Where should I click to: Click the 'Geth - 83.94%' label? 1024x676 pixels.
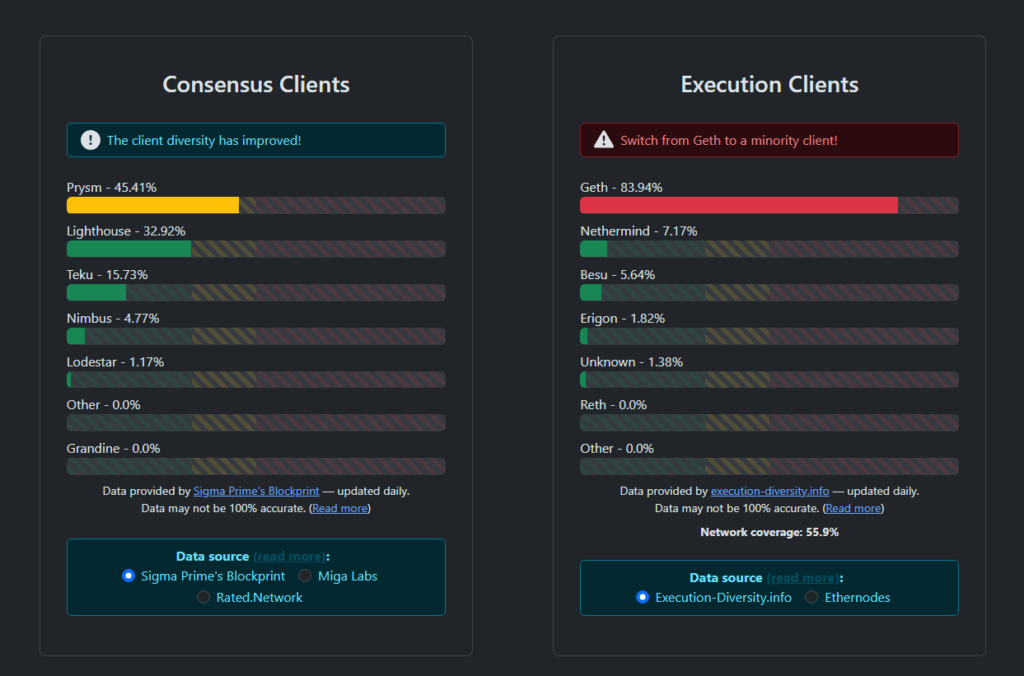(621, 187)
